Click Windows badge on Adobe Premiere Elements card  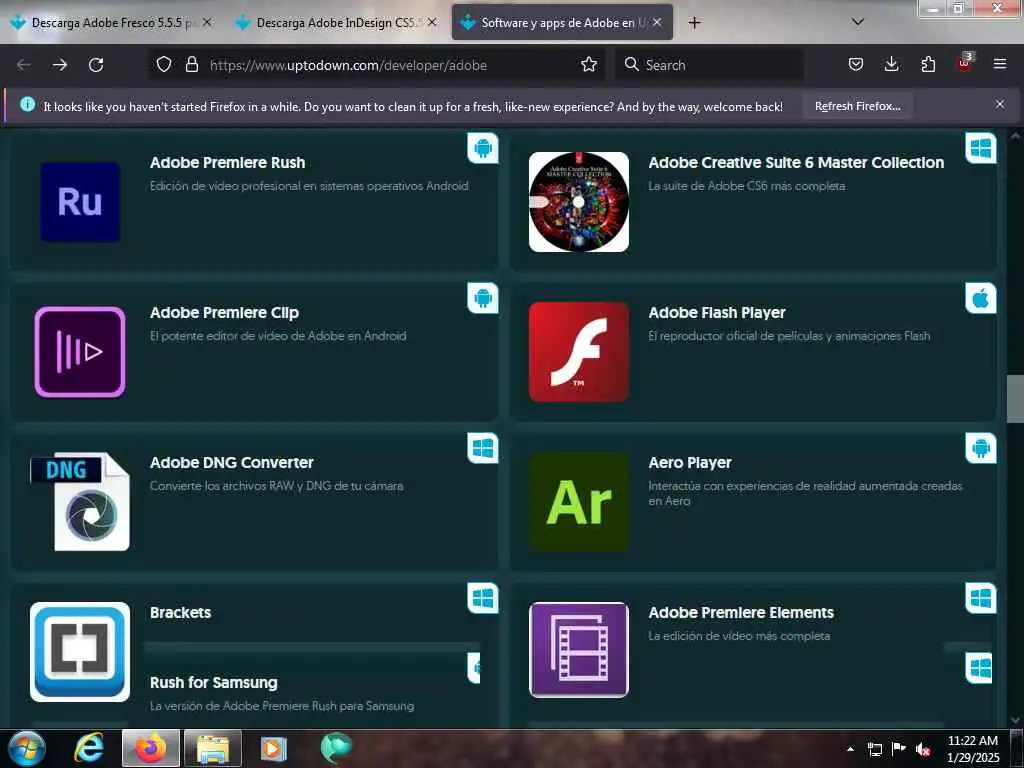(x=981, y=598)
